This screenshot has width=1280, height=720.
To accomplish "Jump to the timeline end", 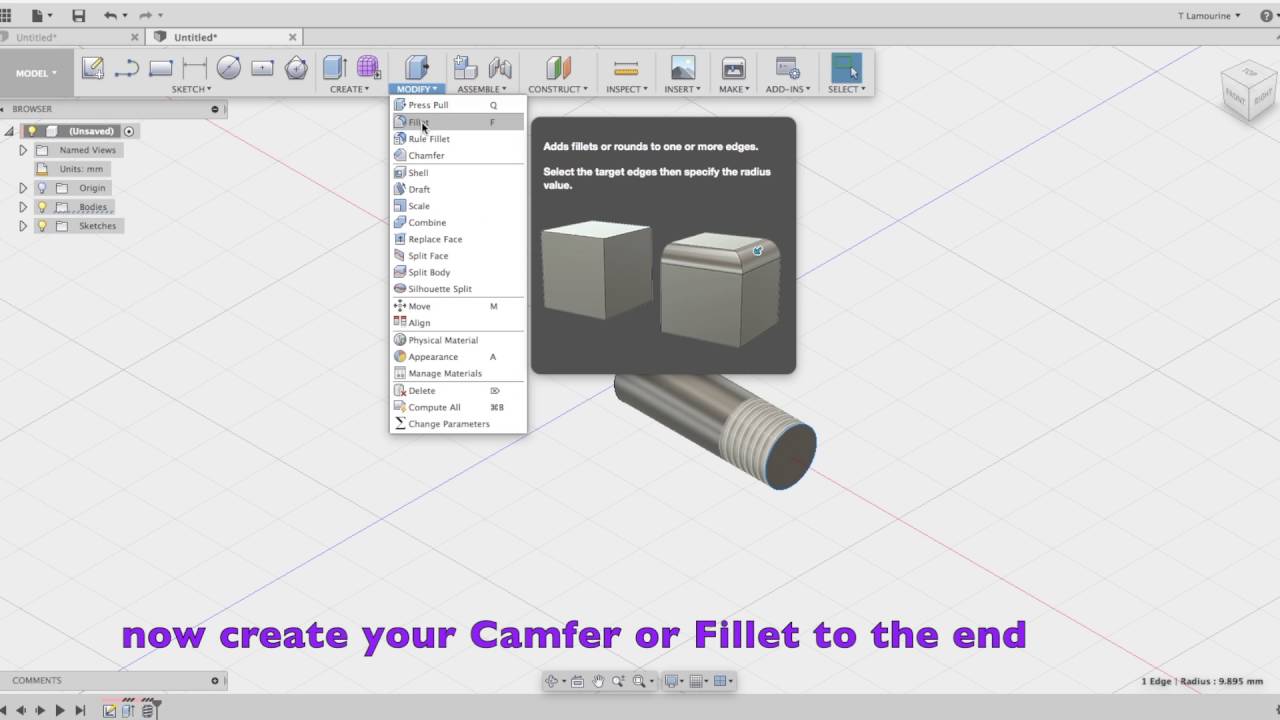I will click(80, 710).
